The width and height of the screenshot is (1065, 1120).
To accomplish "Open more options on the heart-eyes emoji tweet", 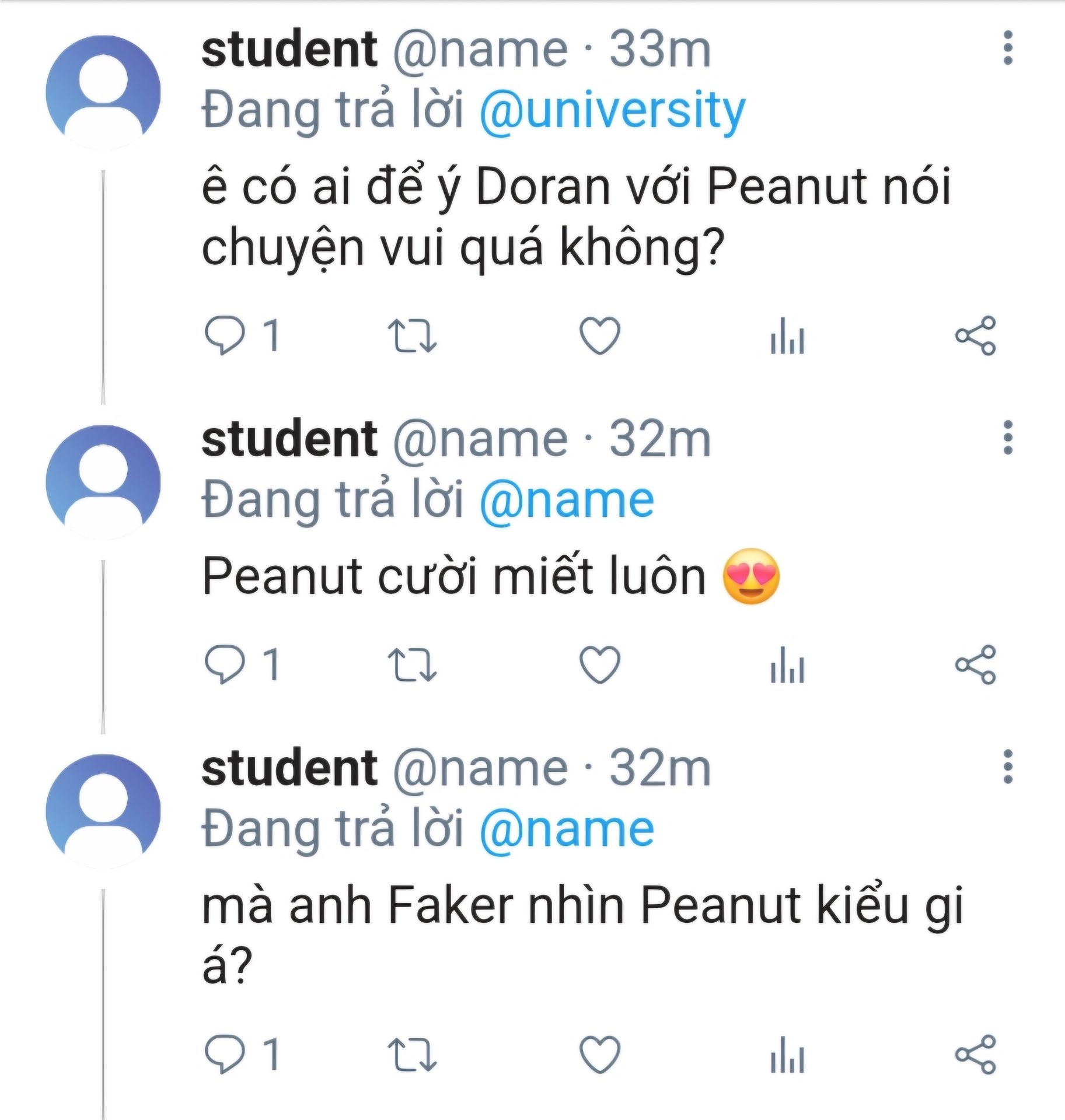I will coord(1008,437).
